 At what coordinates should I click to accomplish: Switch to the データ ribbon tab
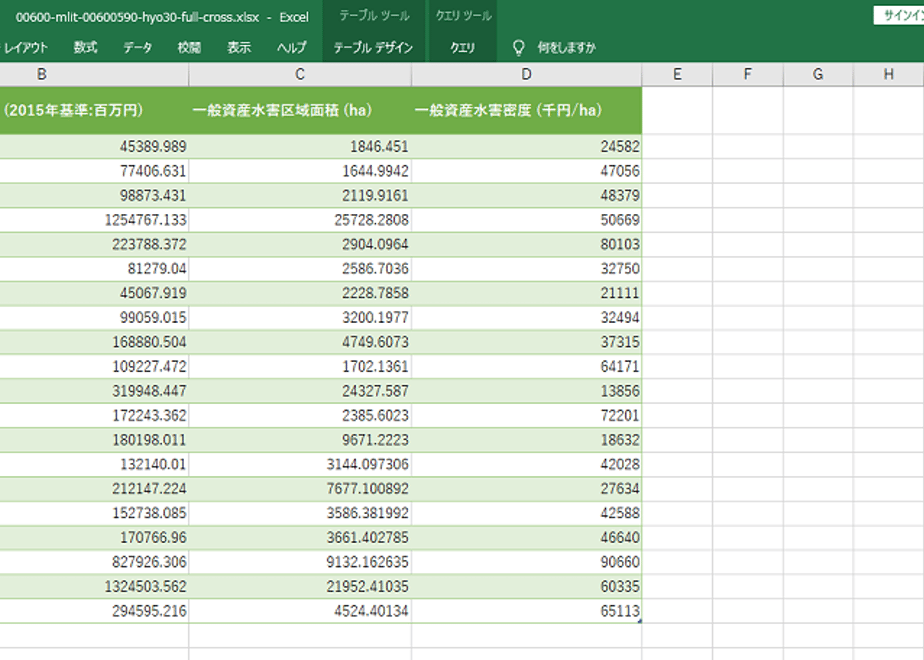(x=137, y=48)
